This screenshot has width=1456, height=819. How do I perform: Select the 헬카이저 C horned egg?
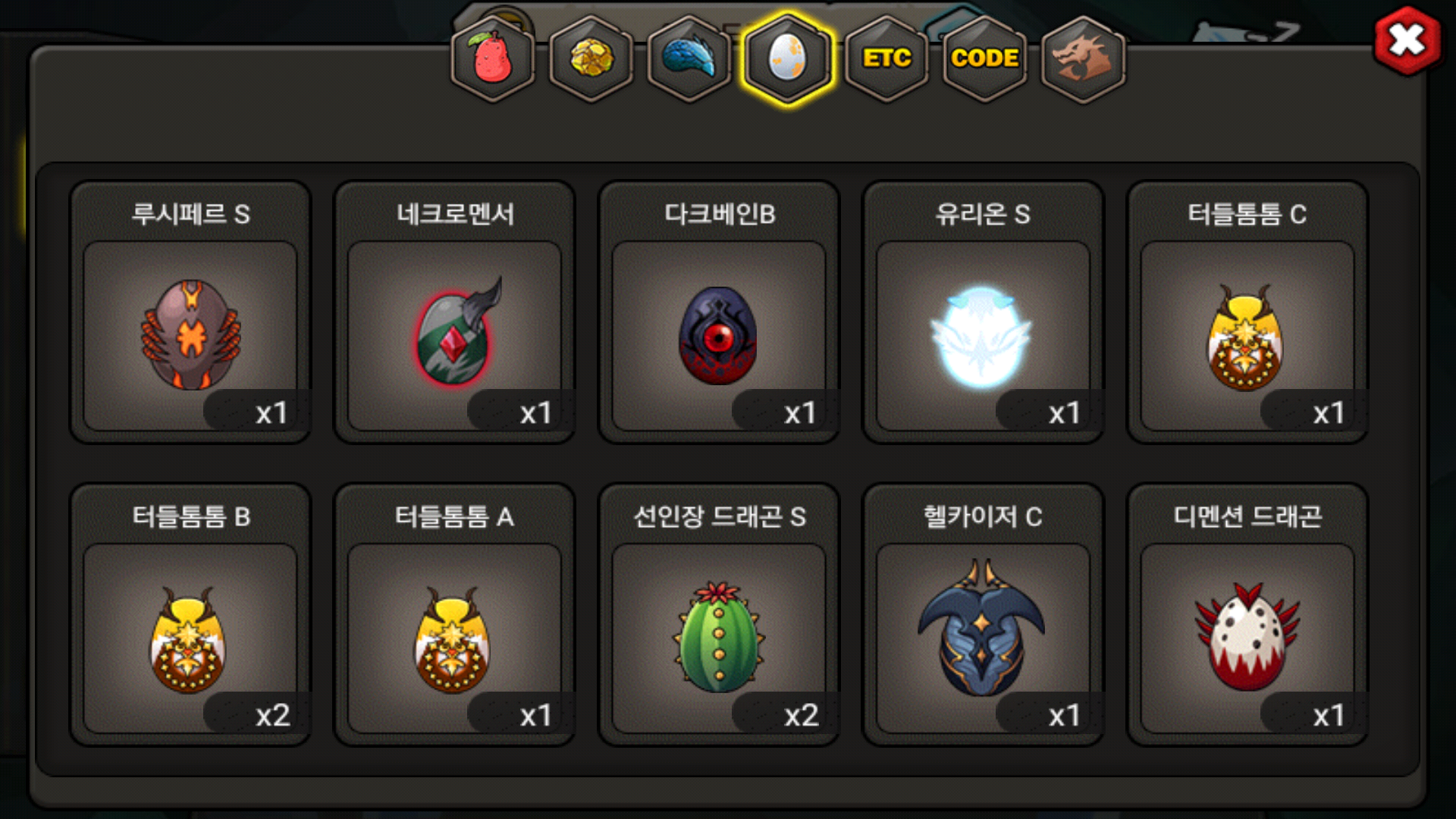[983, 614]
